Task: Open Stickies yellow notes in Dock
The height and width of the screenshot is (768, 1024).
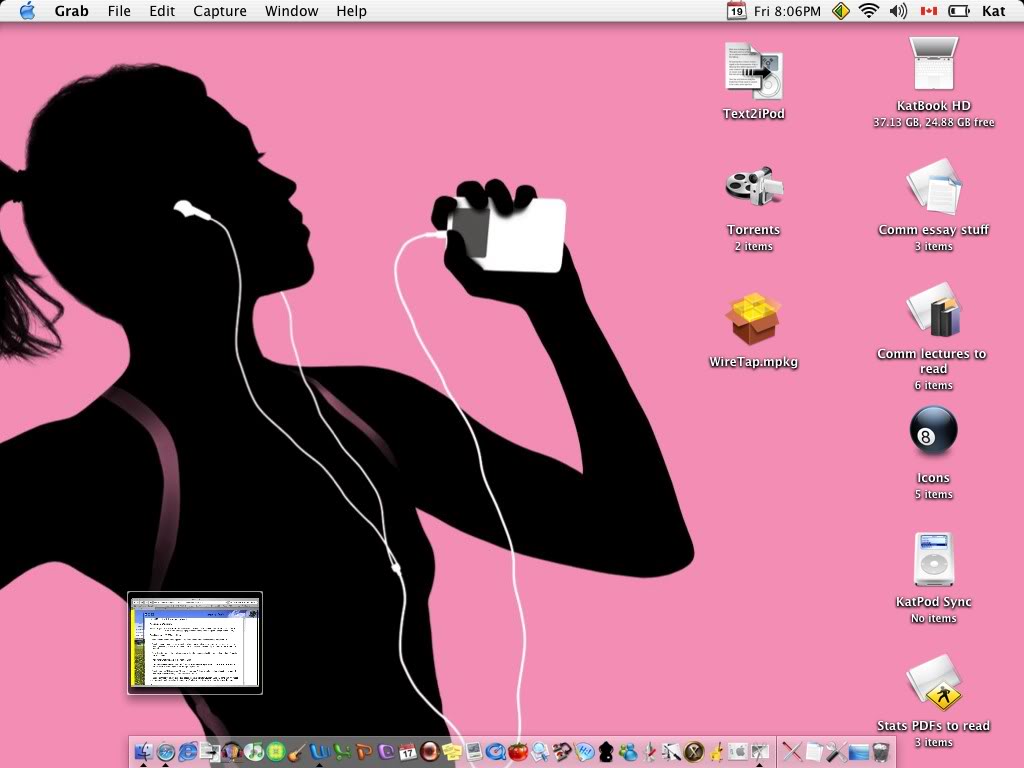Action: pos(452,752)
